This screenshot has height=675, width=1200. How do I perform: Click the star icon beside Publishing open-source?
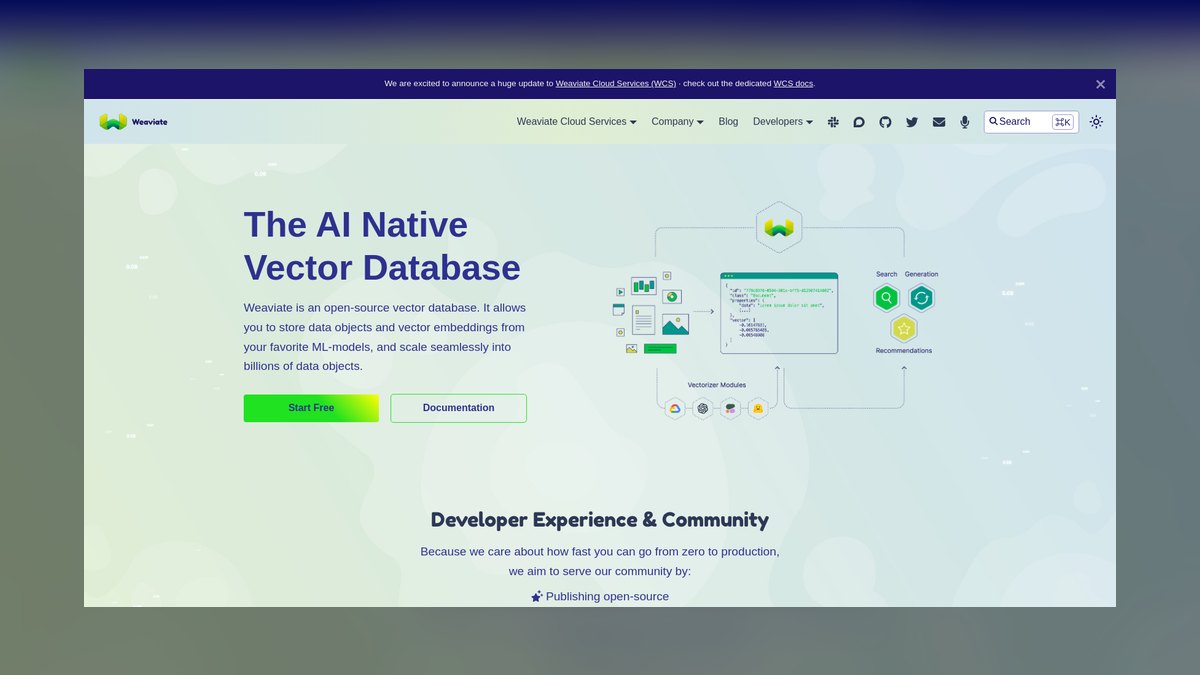tap(537, 596)
